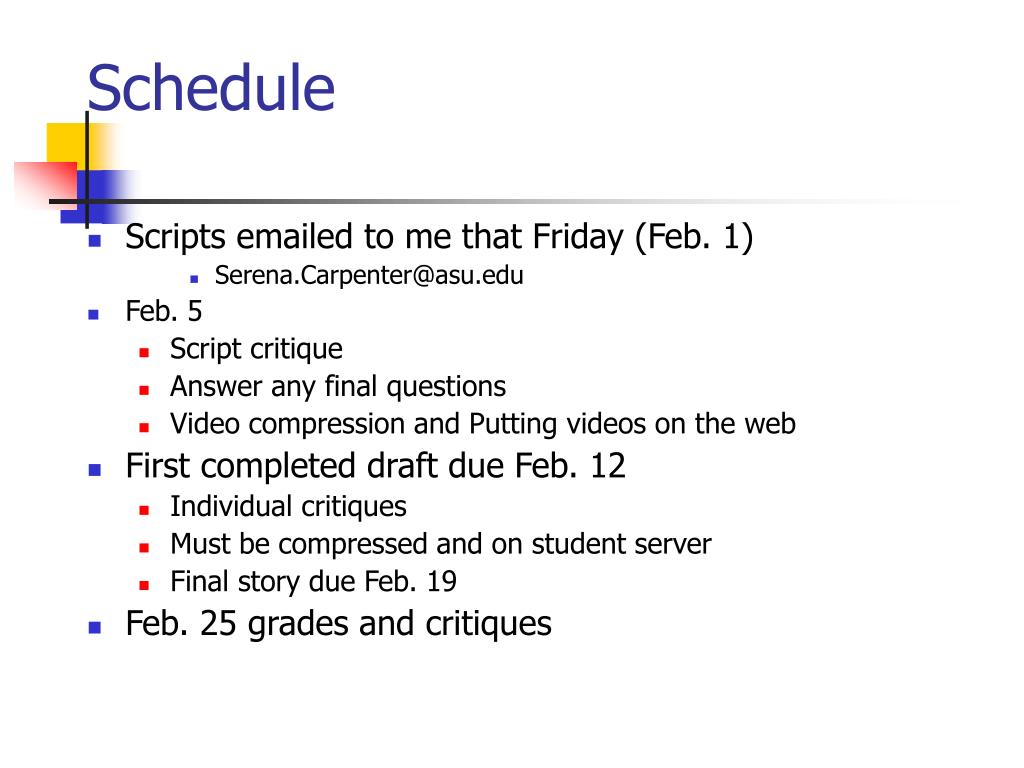
Task: Click the blue bullet beside First completed draft
Action: point(95,470)
